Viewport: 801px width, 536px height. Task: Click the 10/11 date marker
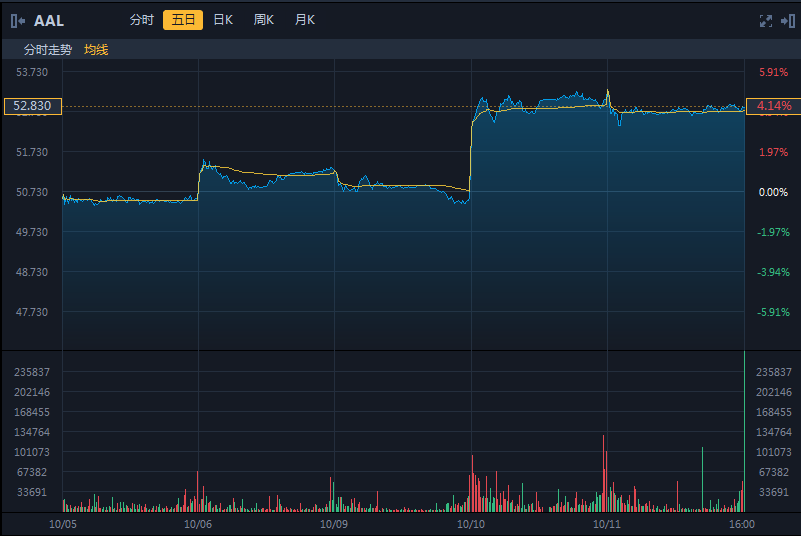tap(606, 523)
